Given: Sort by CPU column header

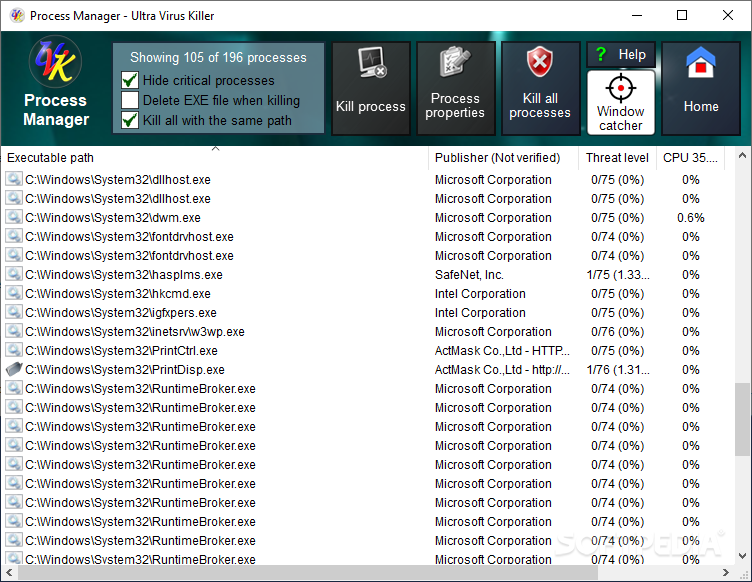Looking at the screenshot, I should [x=690, y=158].
